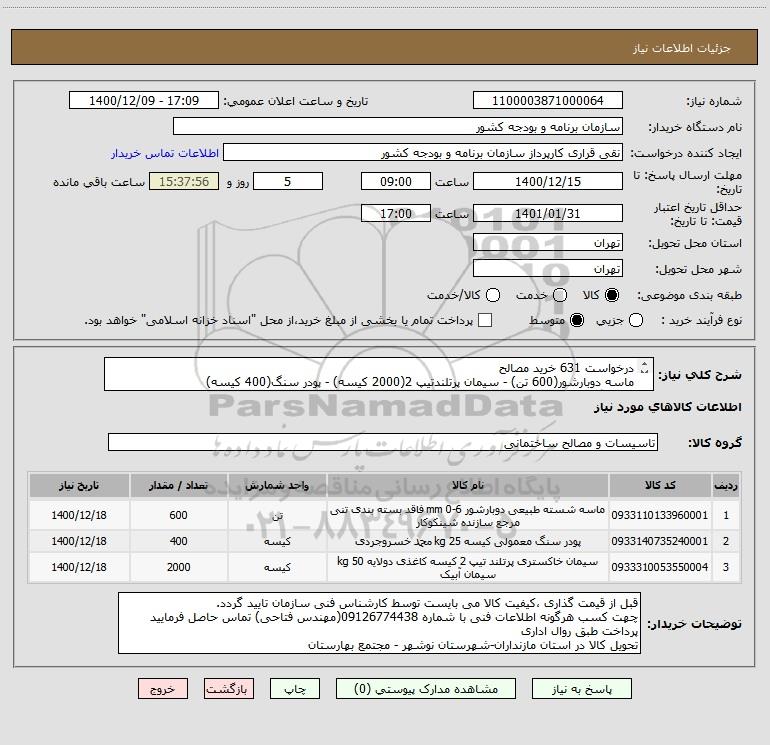The image size is (770, 745).
Task: Click the توضیحات خریدار text area
Action: pos(379,623)
